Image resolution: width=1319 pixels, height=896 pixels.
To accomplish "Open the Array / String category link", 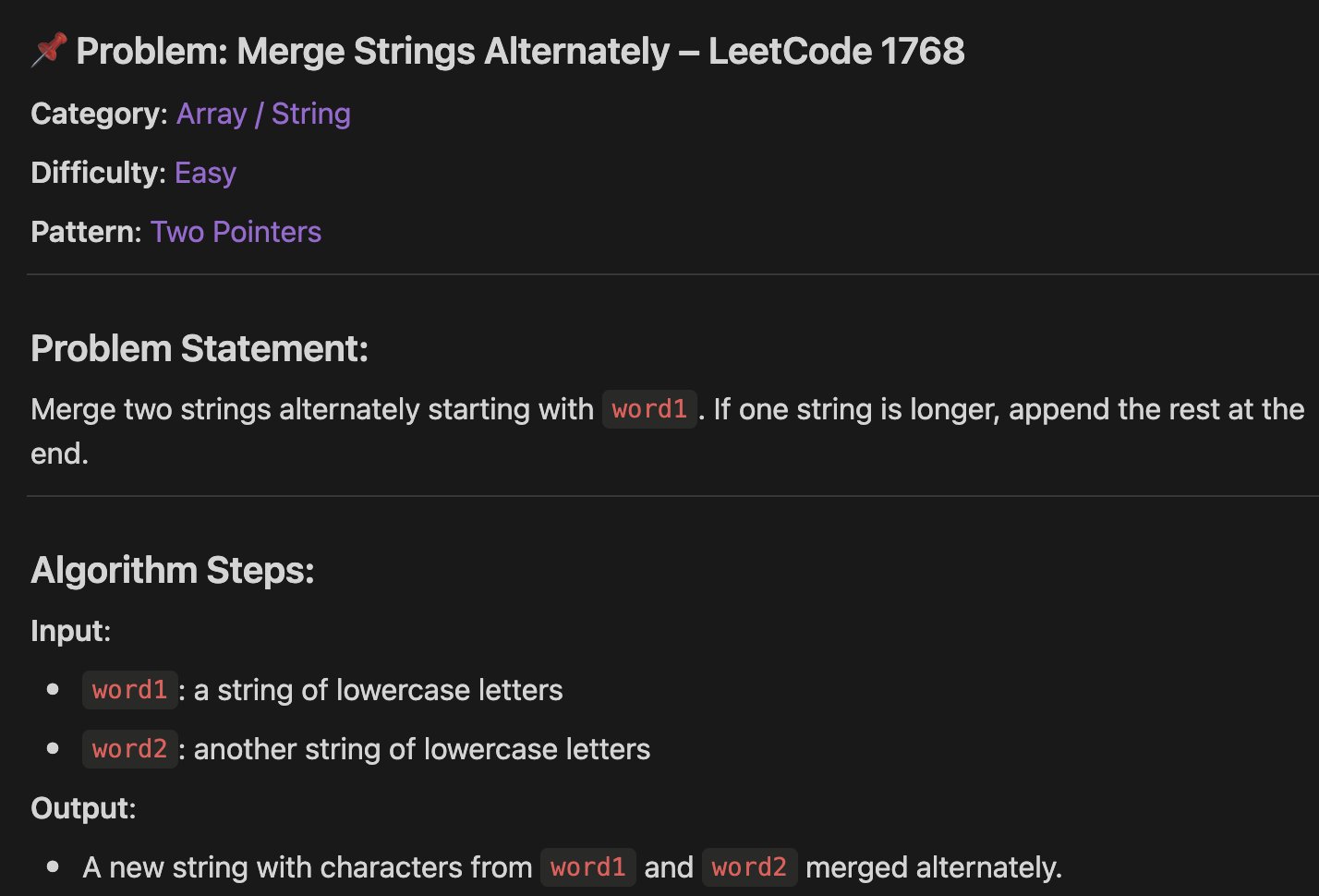I will 263,114.
